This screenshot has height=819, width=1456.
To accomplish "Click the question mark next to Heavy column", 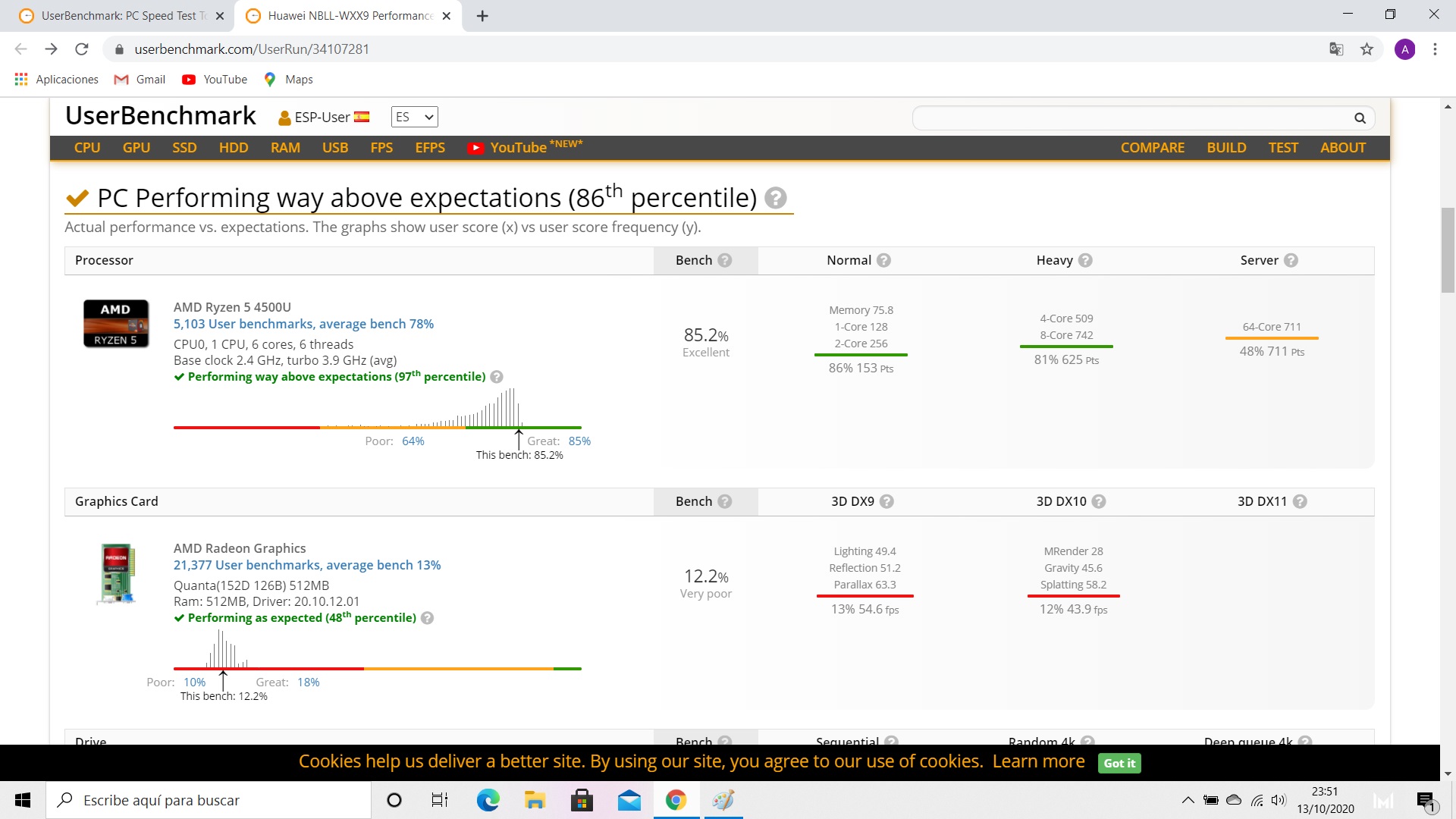I will point(1085,260).
